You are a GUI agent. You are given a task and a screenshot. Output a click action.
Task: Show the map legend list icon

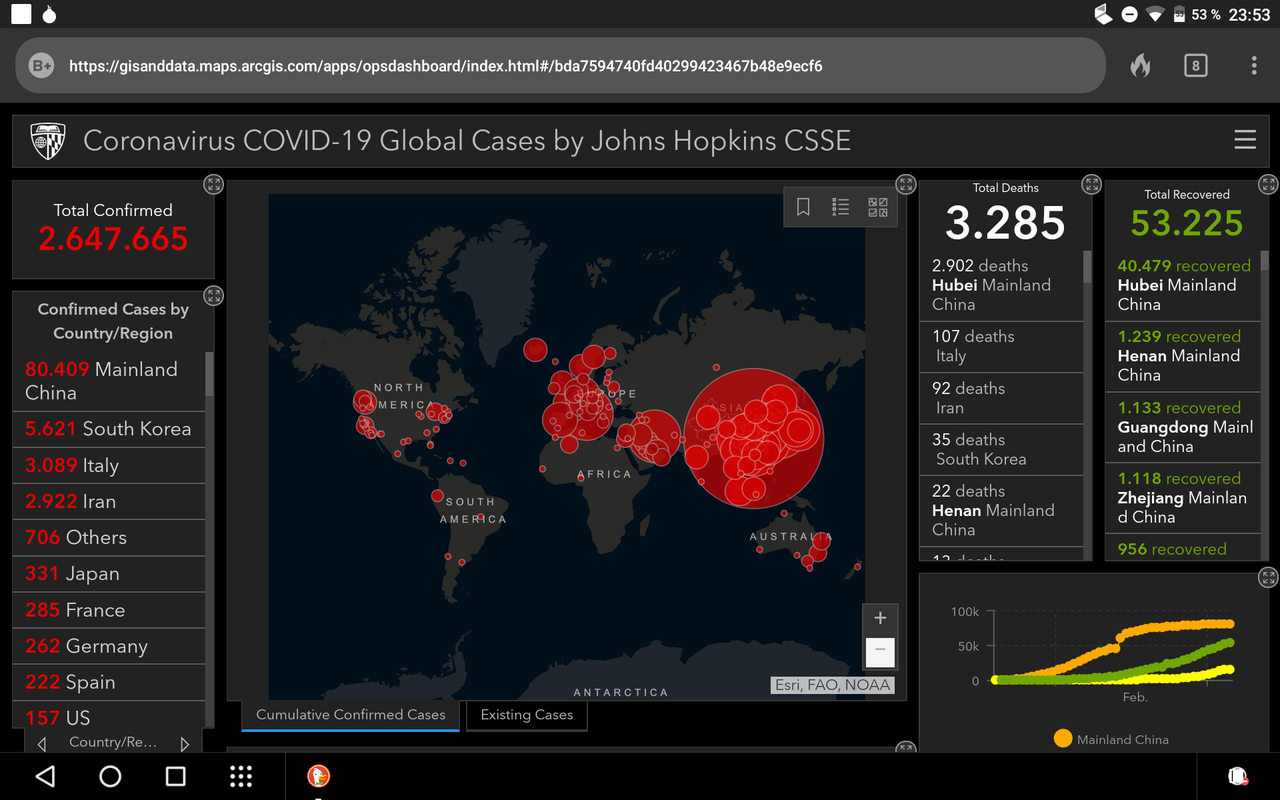[840, 207]
